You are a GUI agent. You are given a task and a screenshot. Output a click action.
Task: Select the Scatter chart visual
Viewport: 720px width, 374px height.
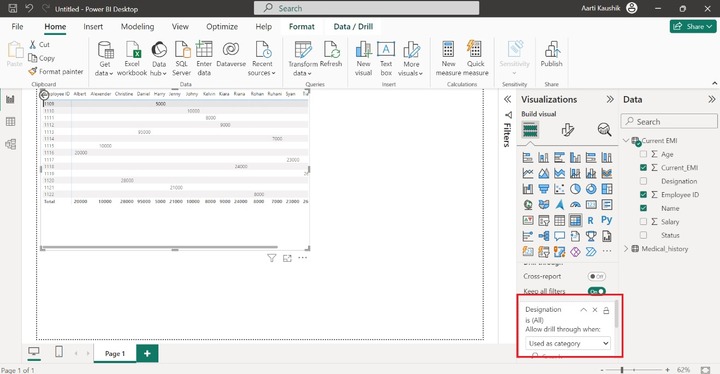point(559,189)
